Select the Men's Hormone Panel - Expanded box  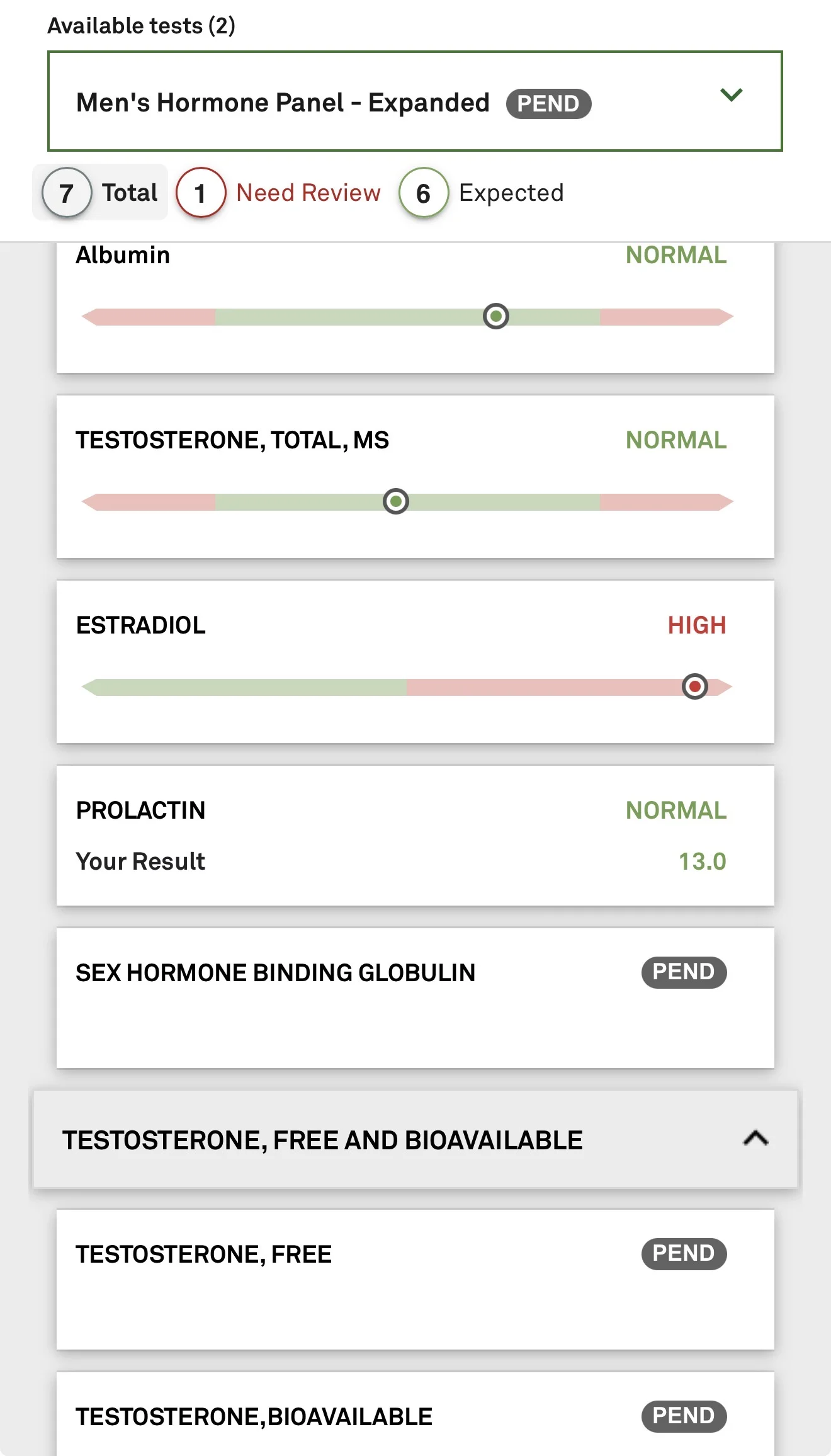[415, 101]
